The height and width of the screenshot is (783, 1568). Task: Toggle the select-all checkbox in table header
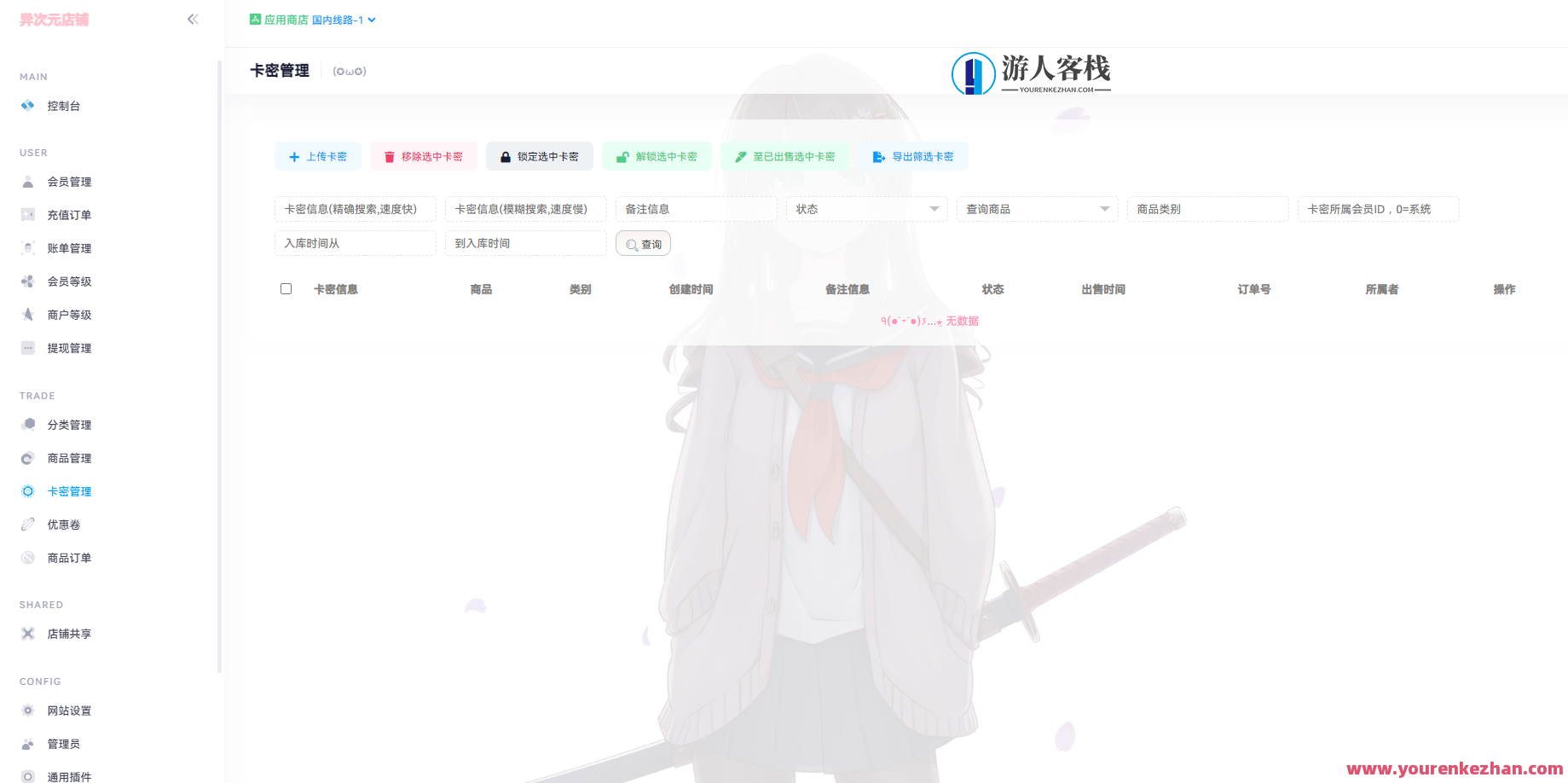point(286,289)
